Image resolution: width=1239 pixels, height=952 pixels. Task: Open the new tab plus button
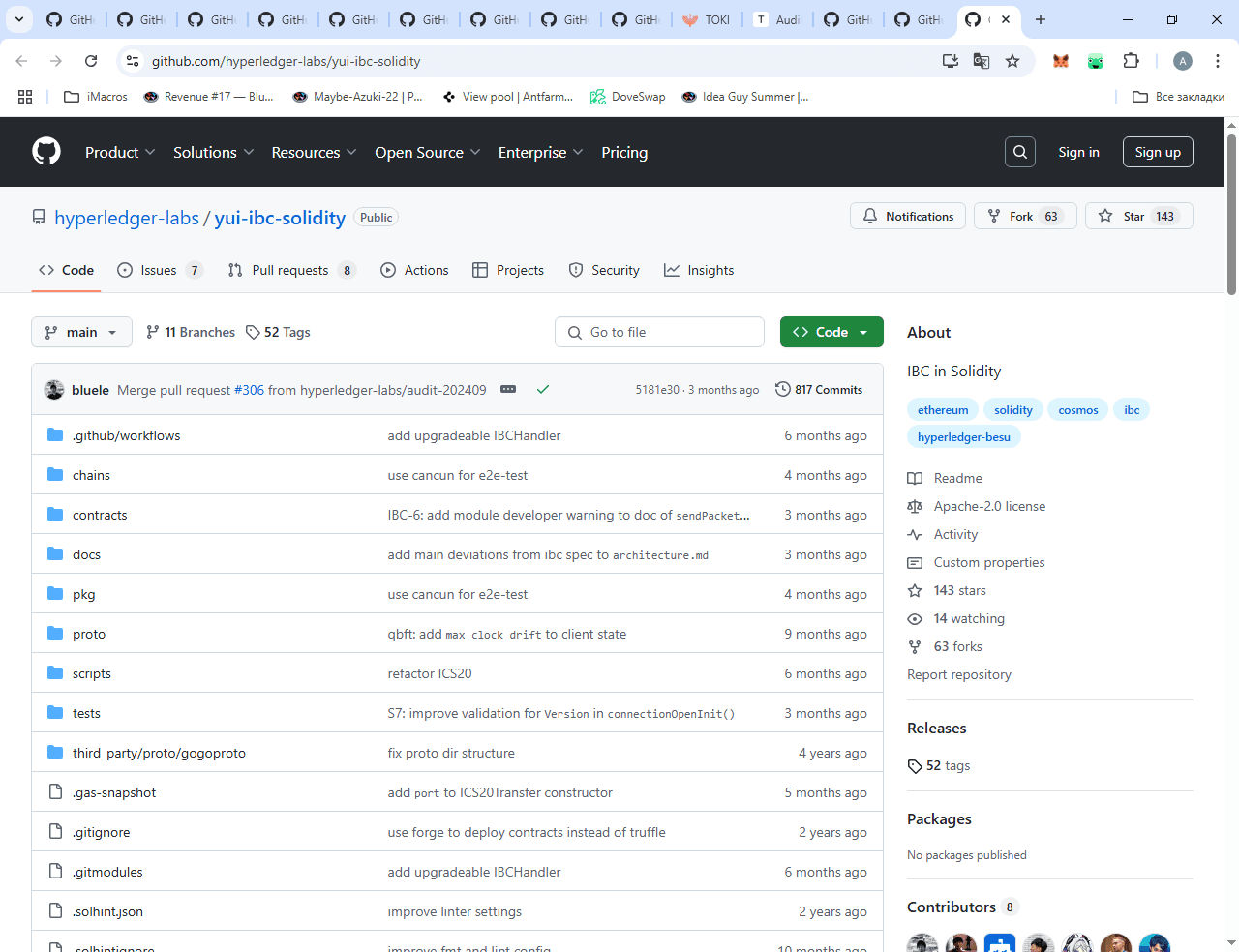tap(1041, 19)
